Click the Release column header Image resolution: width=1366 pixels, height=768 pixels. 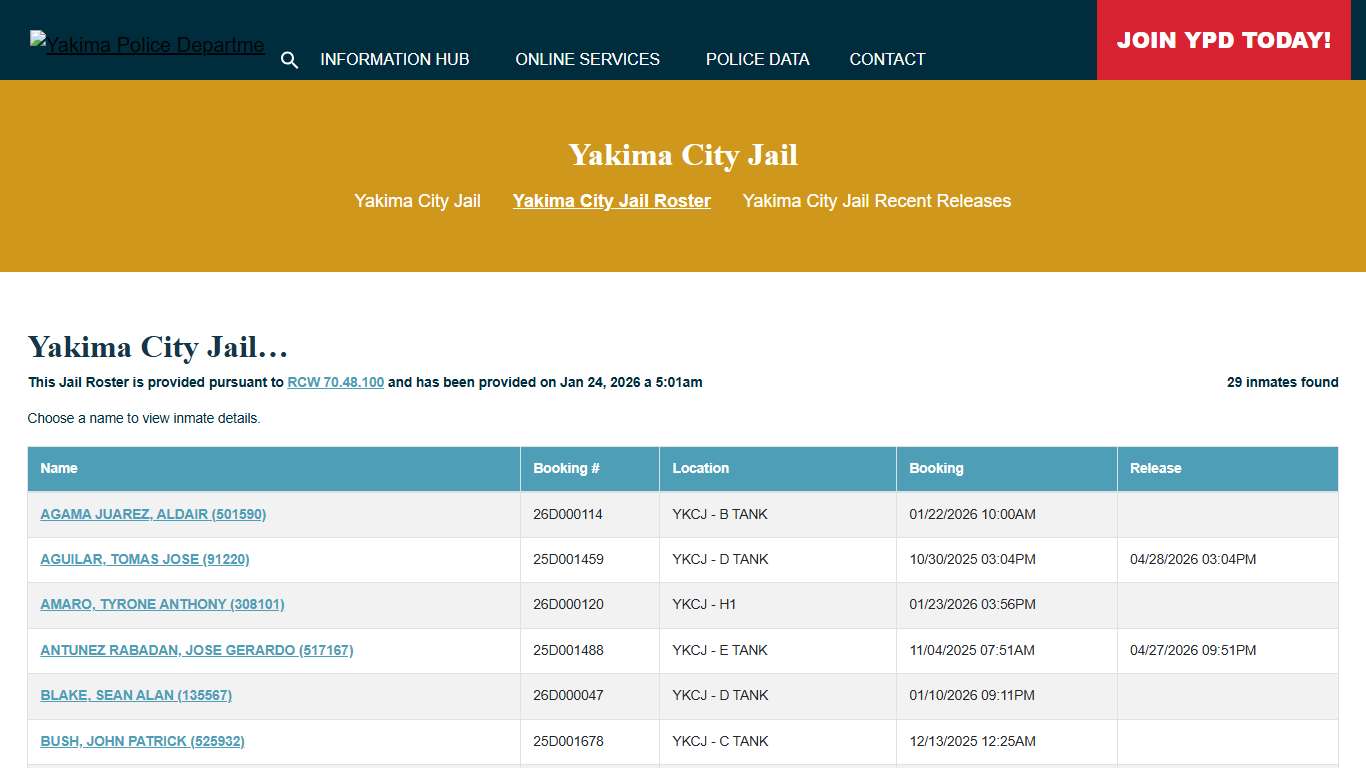tap(1155, 468)
